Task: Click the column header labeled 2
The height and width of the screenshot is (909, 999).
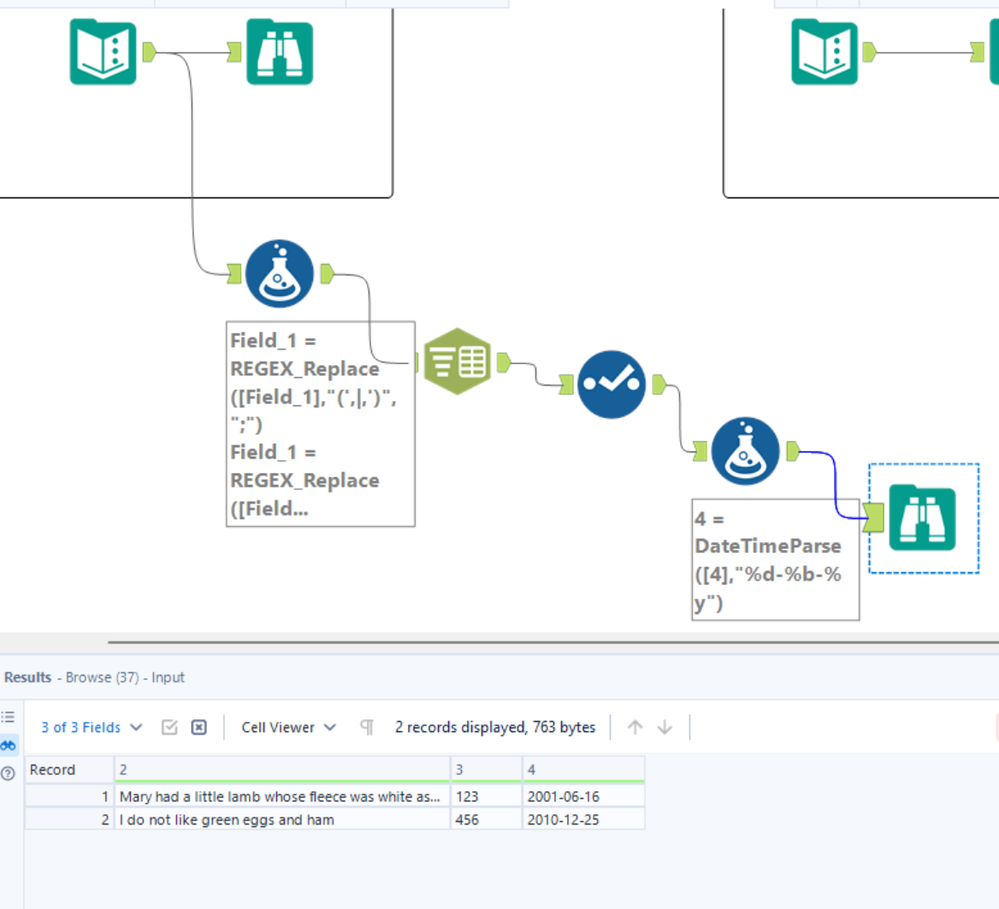Action: point(282,769)
